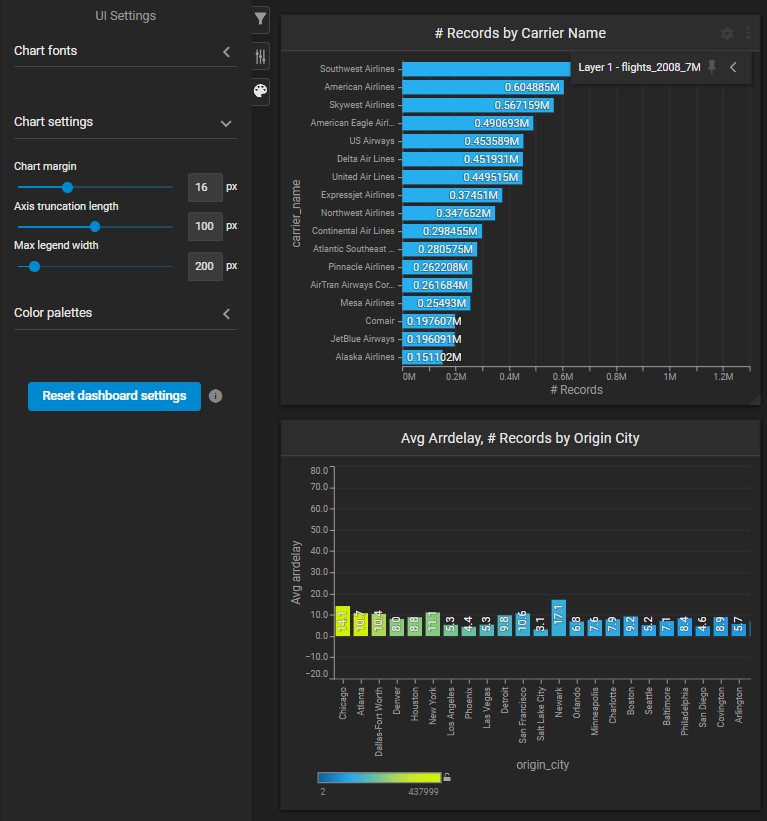767x821 pixels.
Task: Click the Max legend width slider handle
Action: click(x=34, y=267)
